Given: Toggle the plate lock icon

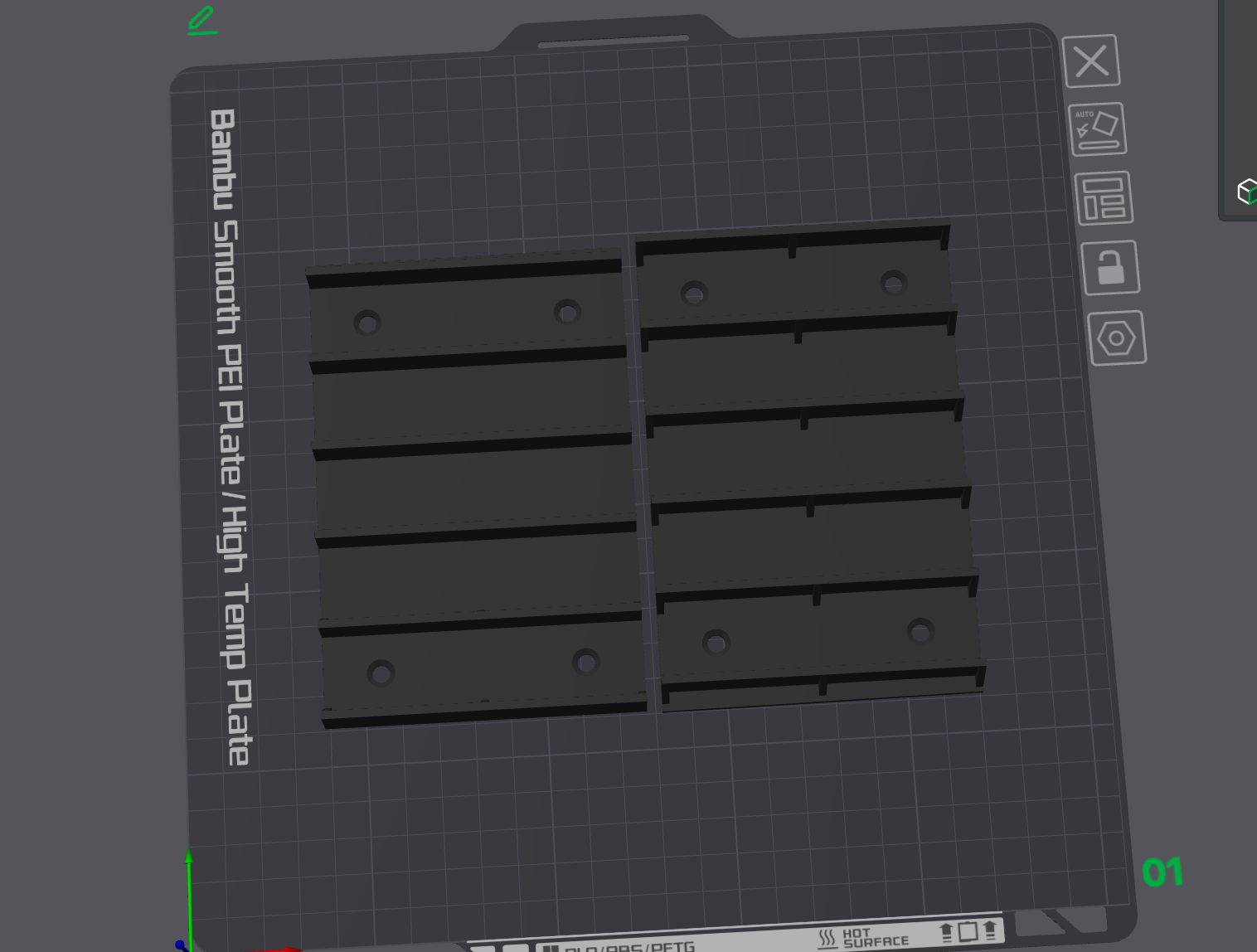Looking at the screenshot, I should [1110, 267].
